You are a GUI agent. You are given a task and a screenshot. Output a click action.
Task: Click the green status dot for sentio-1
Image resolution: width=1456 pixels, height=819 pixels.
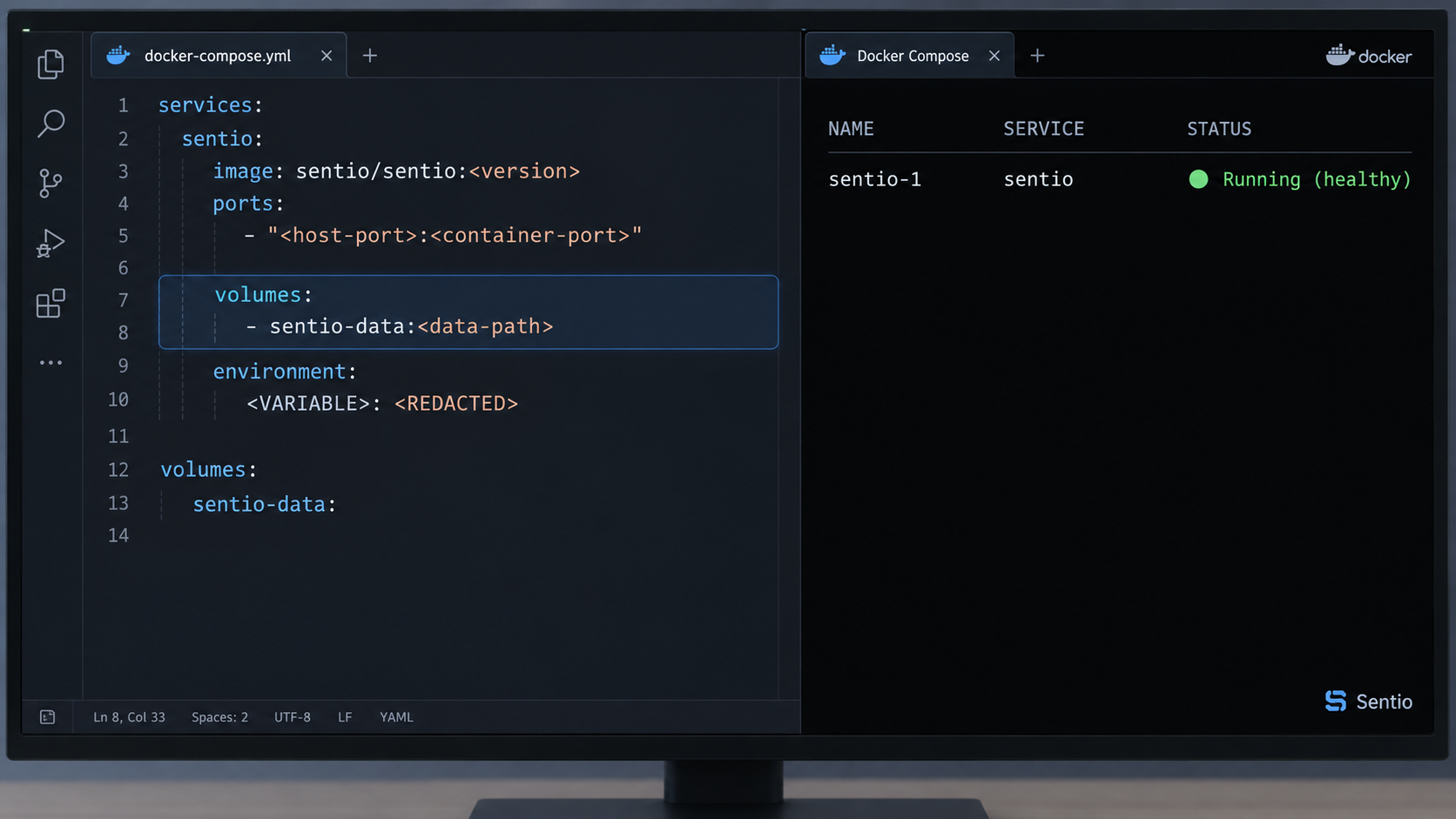1198,179
